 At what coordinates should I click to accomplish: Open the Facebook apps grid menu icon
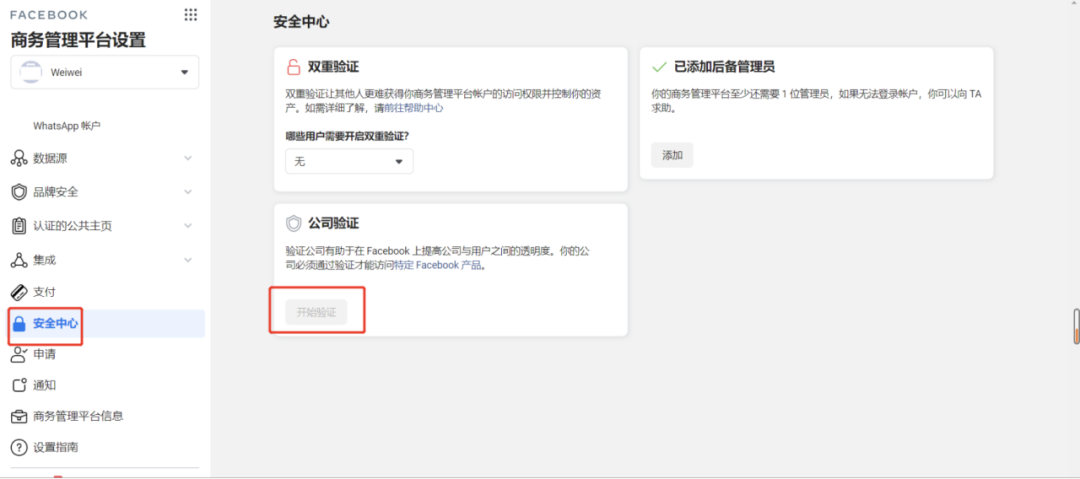click(x=191, y=14)
